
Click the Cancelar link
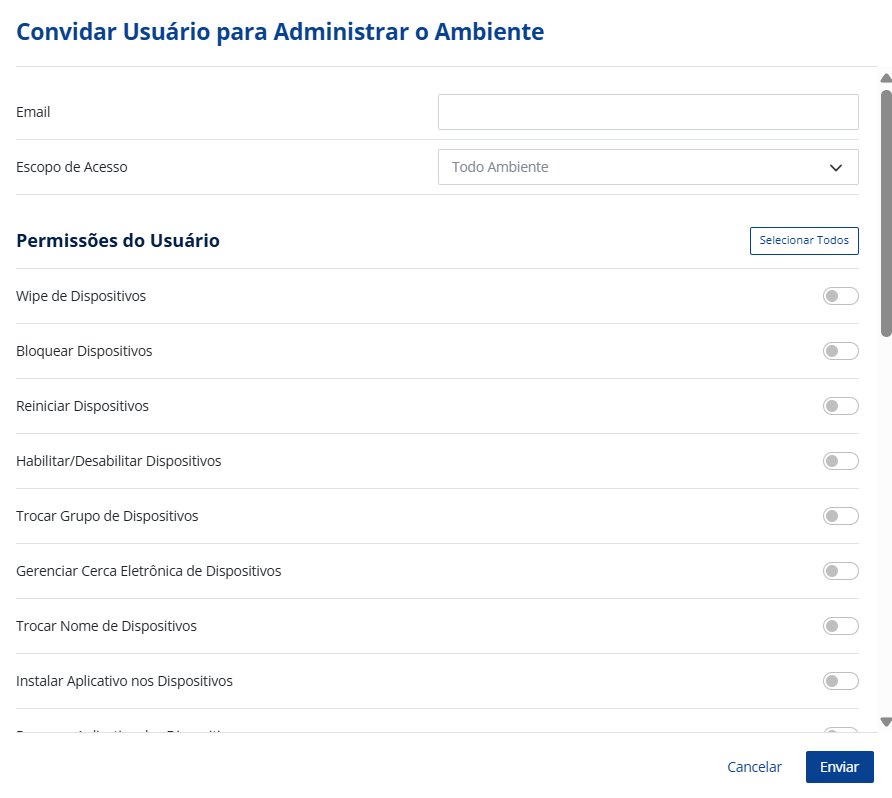[x=754, y=767]
